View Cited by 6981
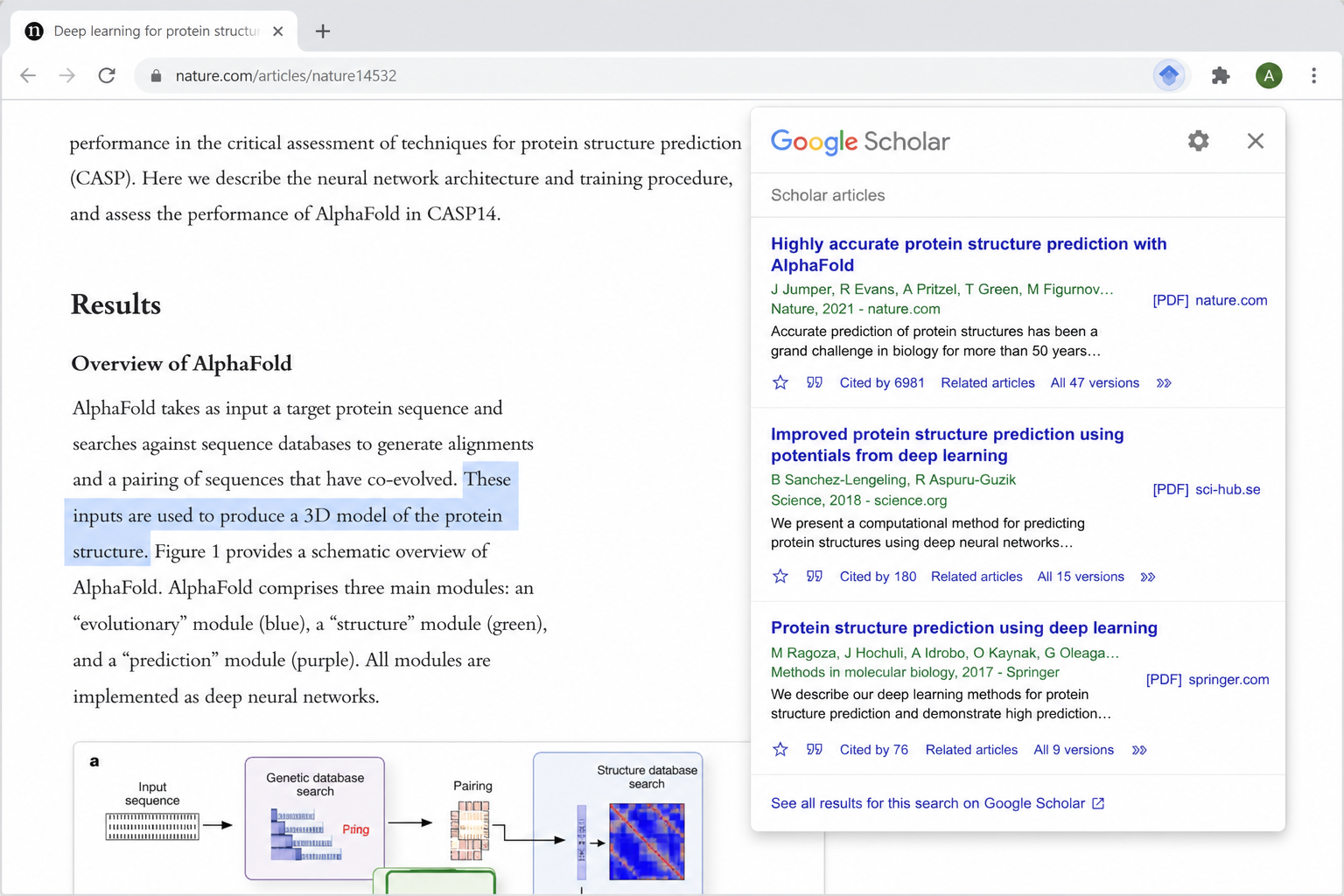1344x896 pixels. point(882,382)
